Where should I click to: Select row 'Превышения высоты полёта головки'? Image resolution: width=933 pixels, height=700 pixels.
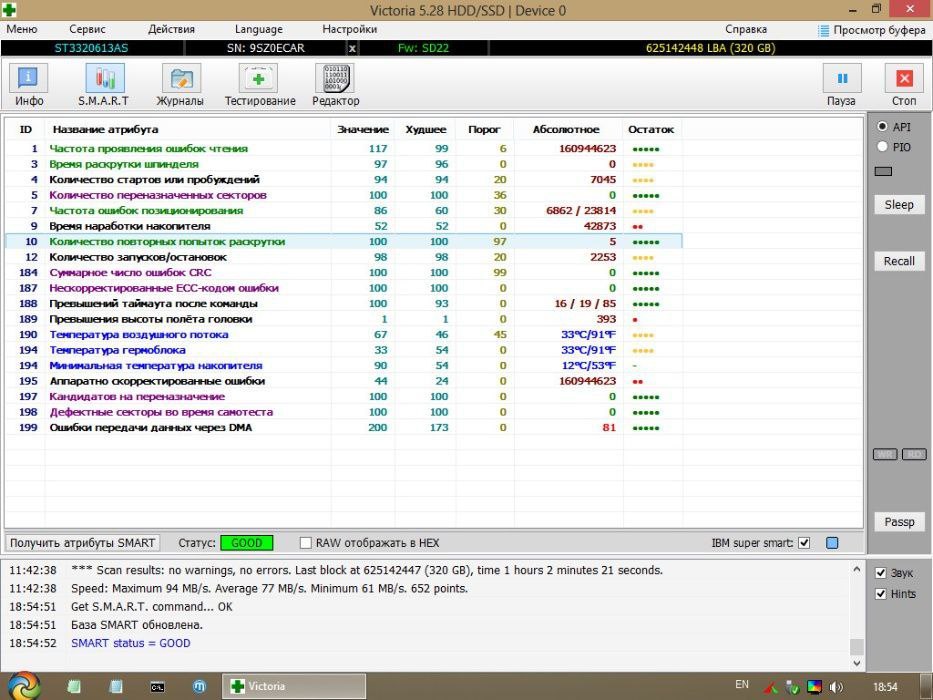click(343, 319)
